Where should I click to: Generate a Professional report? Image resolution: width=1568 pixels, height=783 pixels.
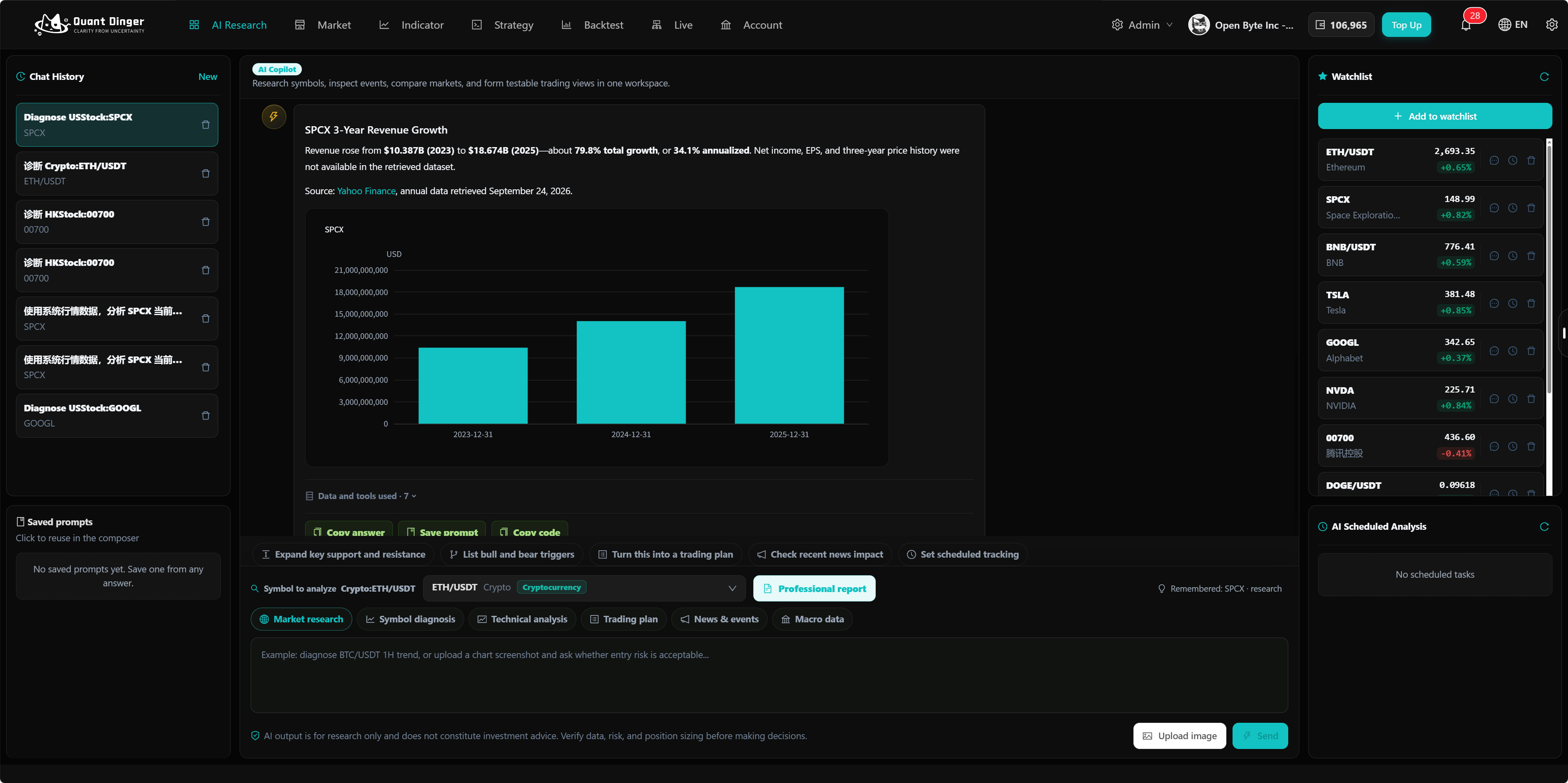pyautogui.click(x=814, y=589)
